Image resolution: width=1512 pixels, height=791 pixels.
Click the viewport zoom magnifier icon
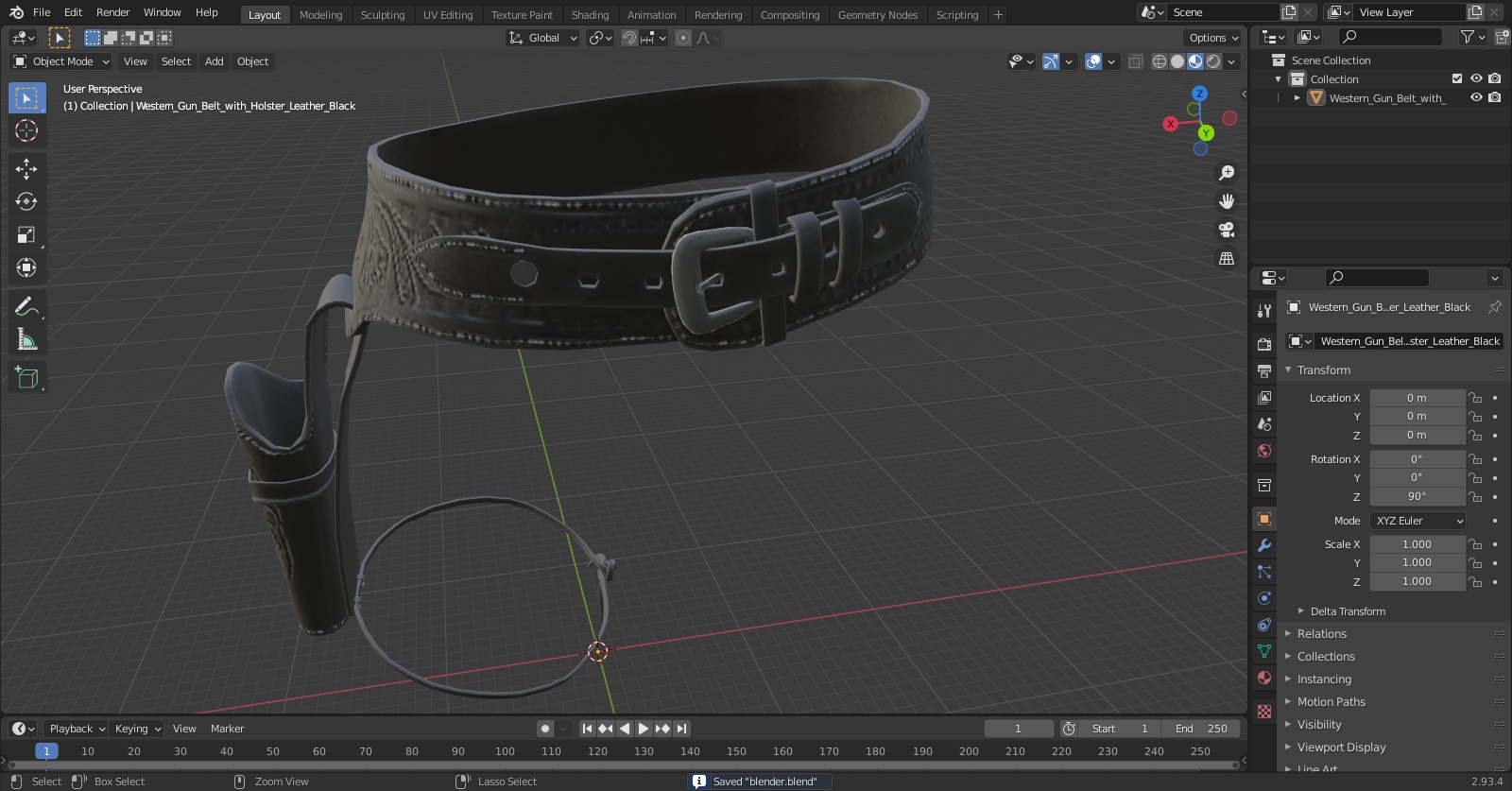coord(1227,173)
